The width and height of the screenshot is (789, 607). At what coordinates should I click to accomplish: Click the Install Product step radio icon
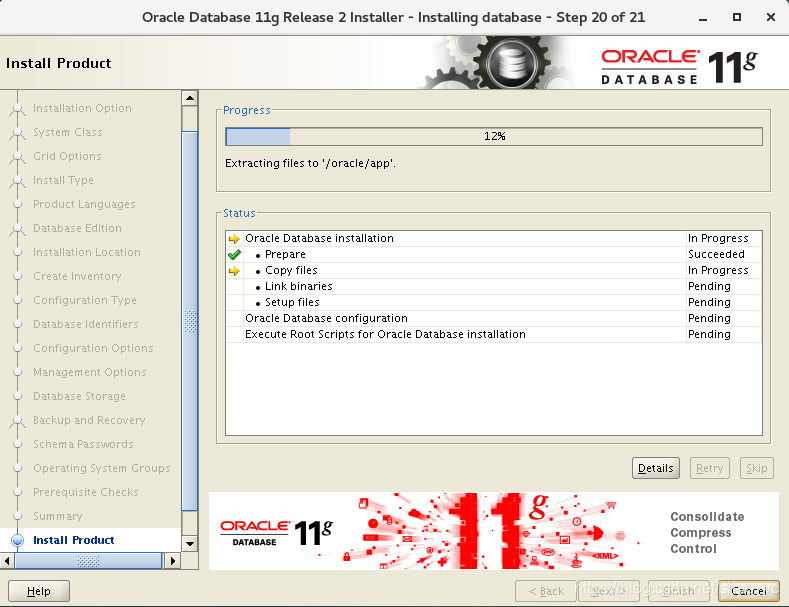(18, 540)
